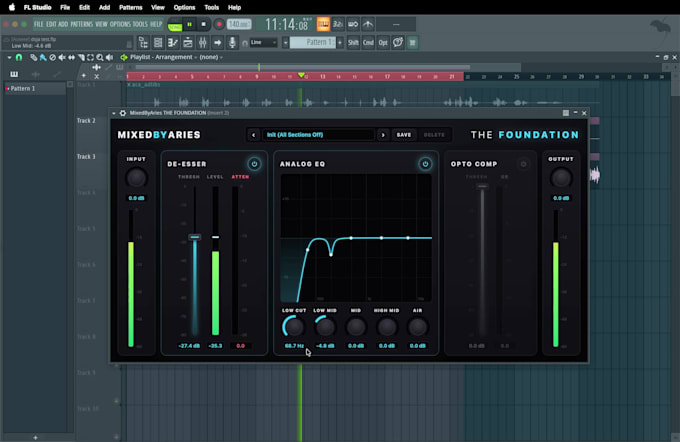Click the De-Esser LEVEL slider marker
Viewport: 680px width, 442px height.
click(215, 237)
